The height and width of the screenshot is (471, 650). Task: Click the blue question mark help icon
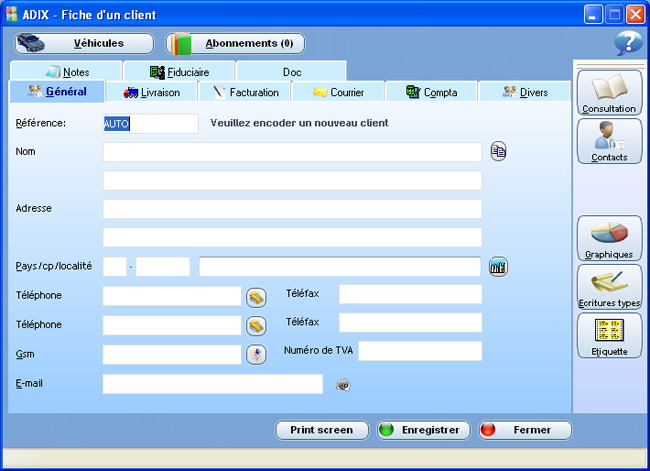pyautogui.click(x=628, y=43)
